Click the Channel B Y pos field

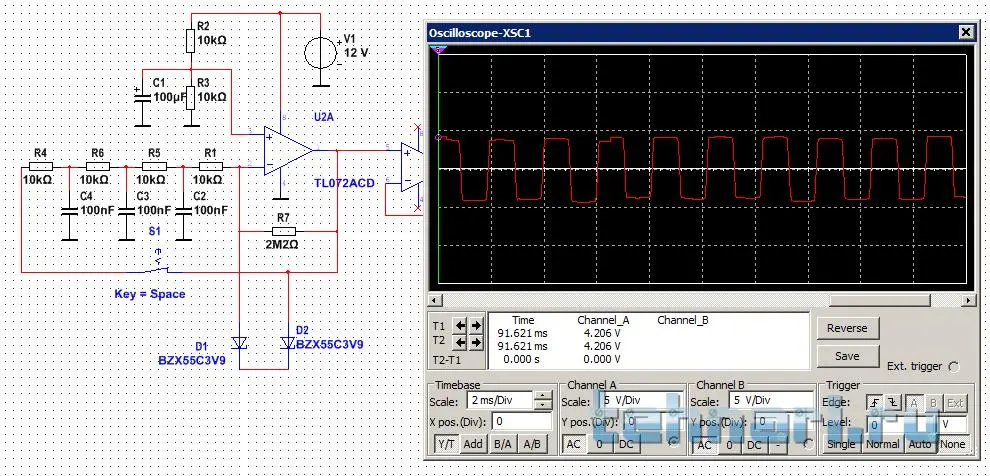[x=786, y=422]
